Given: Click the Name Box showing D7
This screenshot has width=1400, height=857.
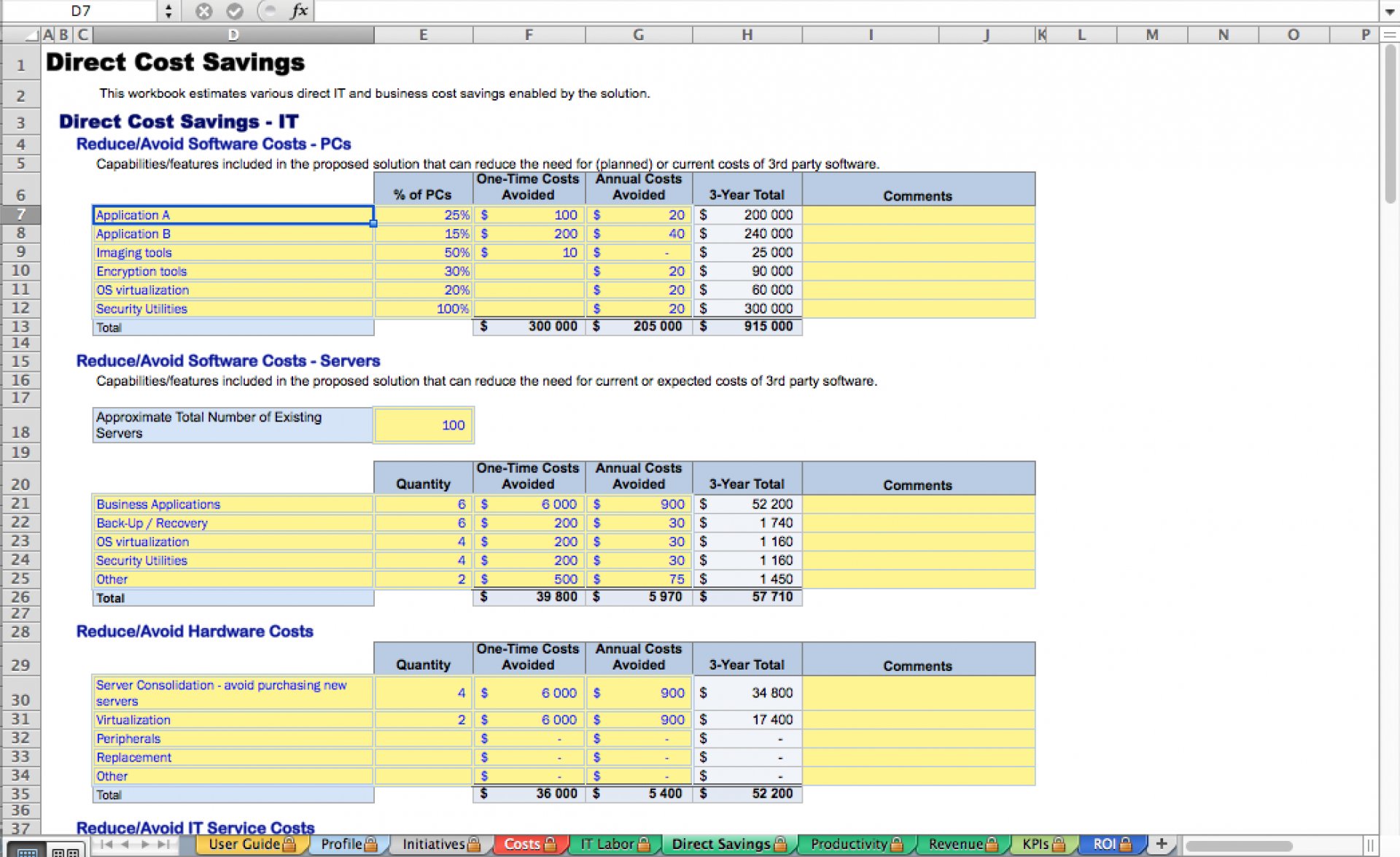Looking at the screenshot, I should (x=80, y=11).
